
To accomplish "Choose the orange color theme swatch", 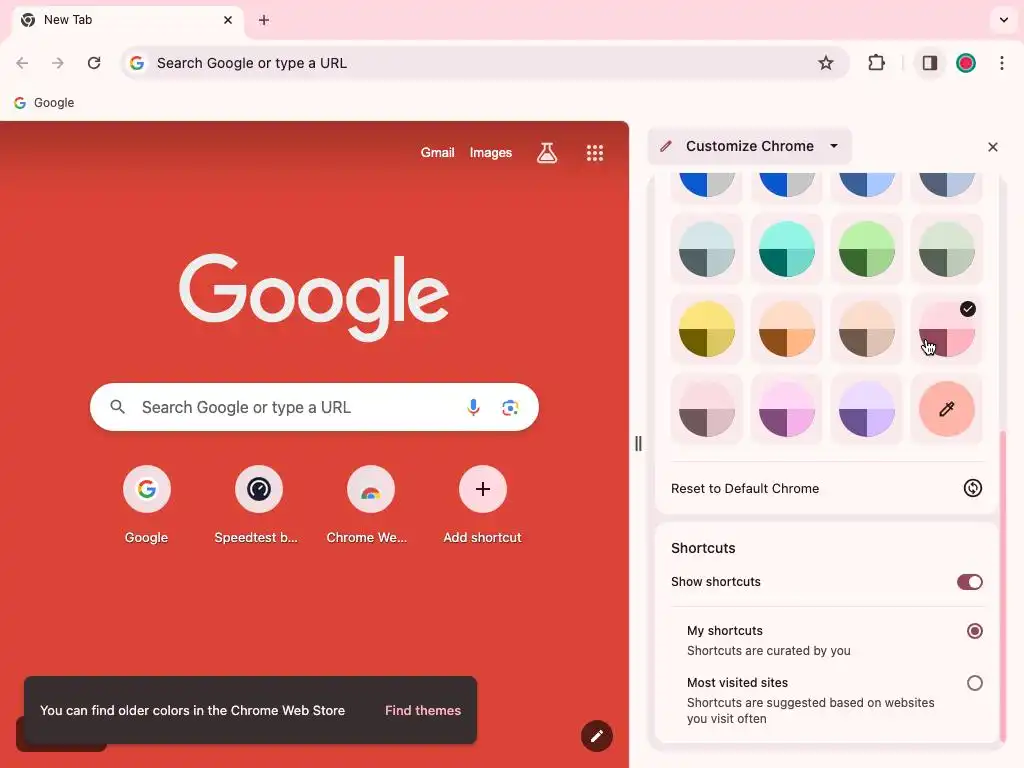I will tap(787, 329).
